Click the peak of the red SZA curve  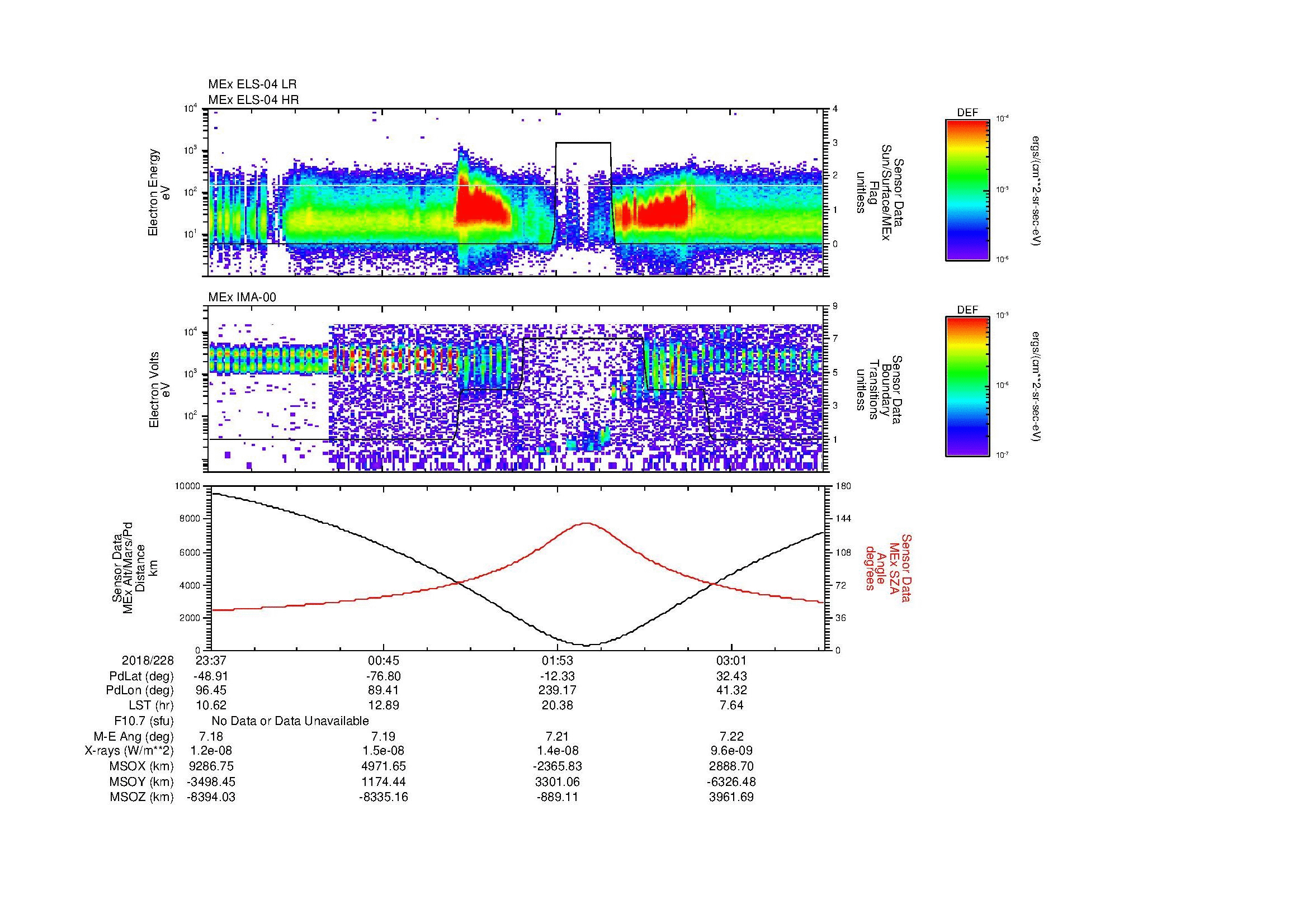(x=587, y=523)
